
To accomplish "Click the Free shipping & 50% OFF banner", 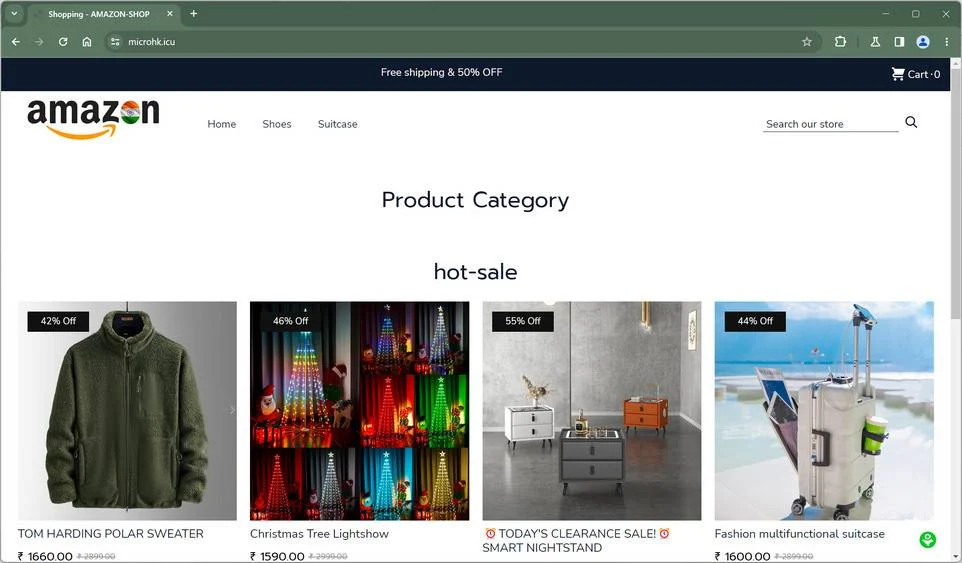I will click(x=442, y=72).
